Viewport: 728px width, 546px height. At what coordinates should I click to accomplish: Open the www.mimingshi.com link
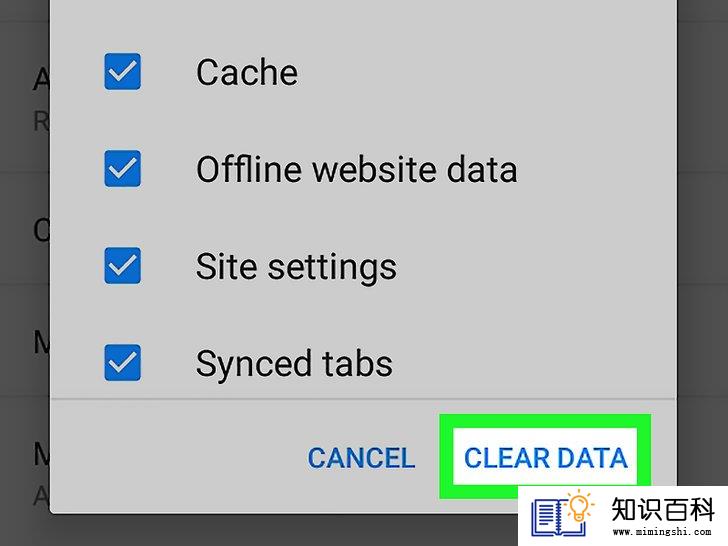tap(662, 531)
